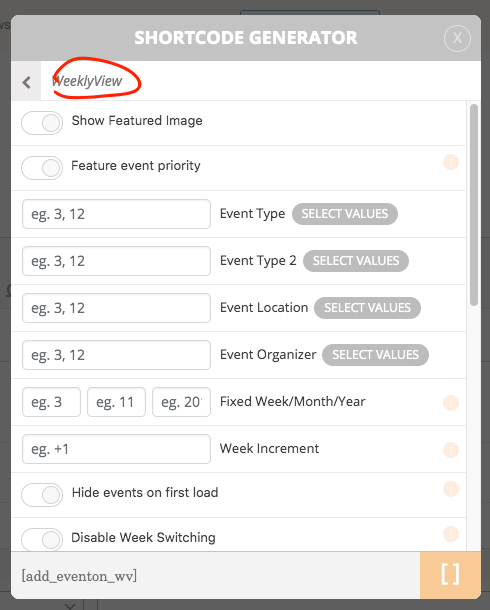The image size is (490, 610).
Task: Open info tooltip for Disable Week Switching
Action: 451,534
